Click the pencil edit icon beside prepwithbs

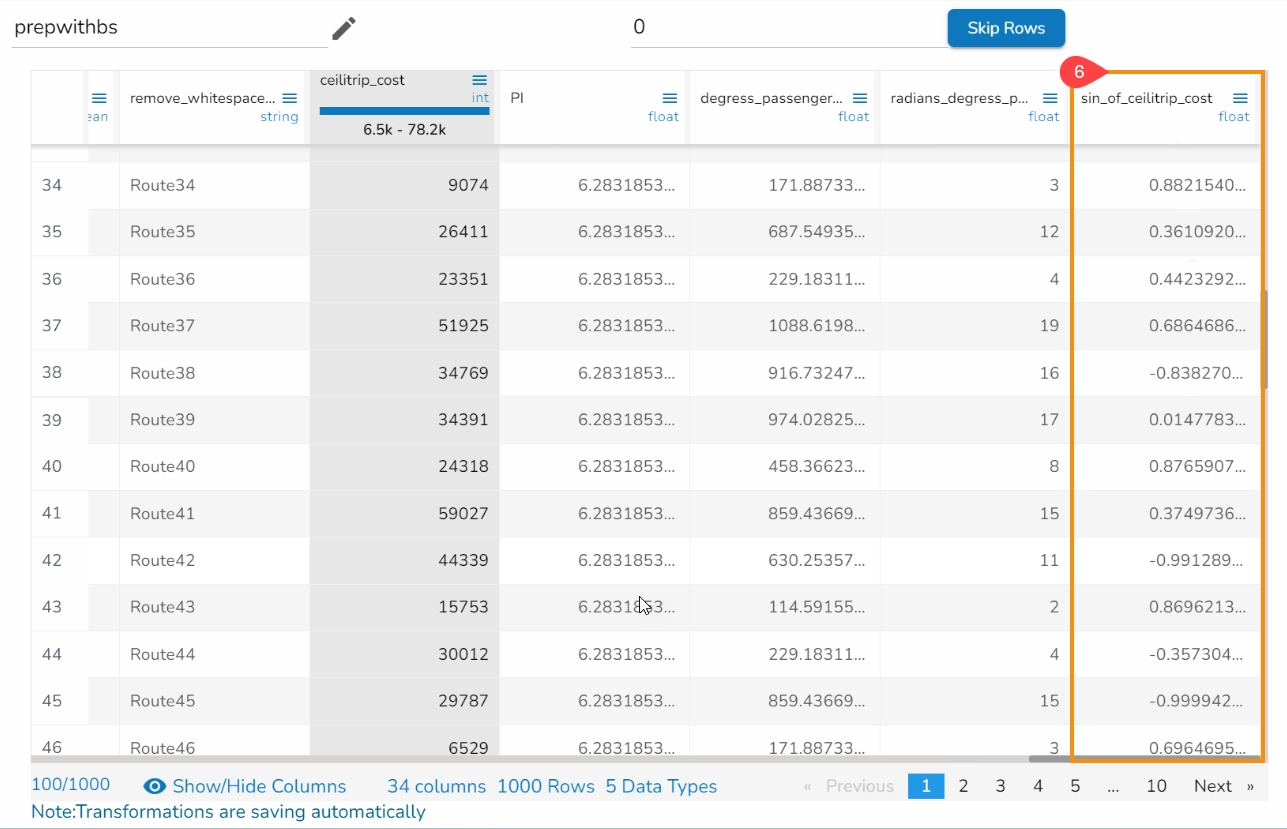pos(344,28)
